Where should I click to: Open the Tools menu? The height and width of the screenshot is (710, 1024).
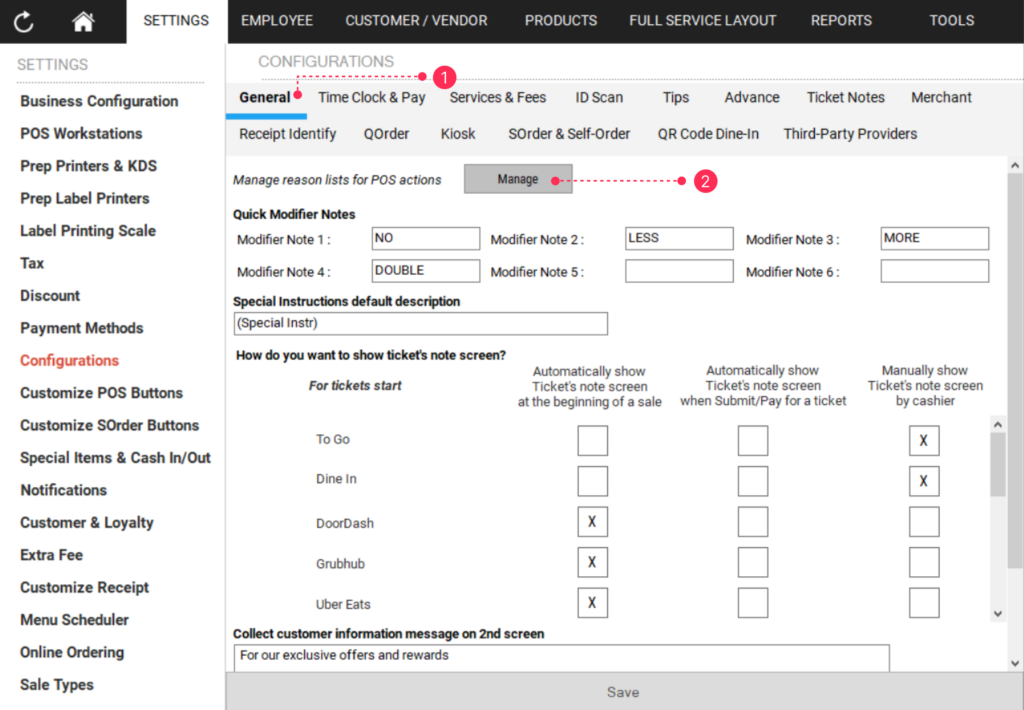(952, 21)
